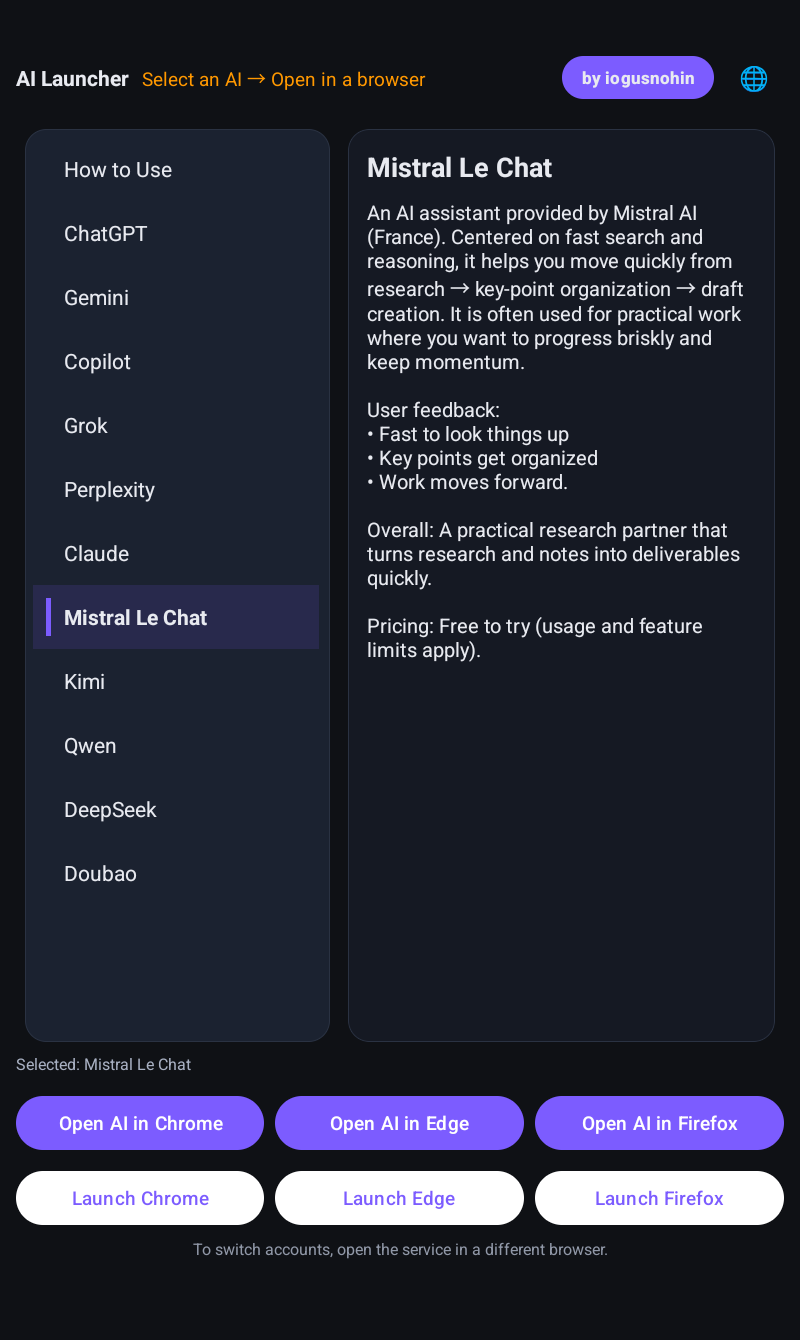Launch Edge browser
Screen dimensions: 800x1340
click(399, 1198)
